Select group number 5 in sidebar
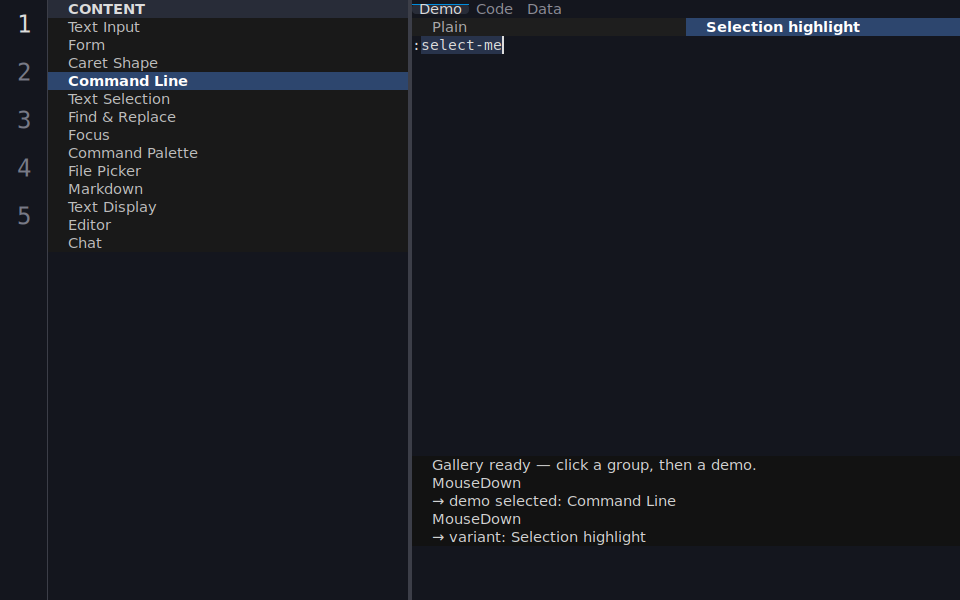Screen dimensions: 960x600 pos(24,216)
